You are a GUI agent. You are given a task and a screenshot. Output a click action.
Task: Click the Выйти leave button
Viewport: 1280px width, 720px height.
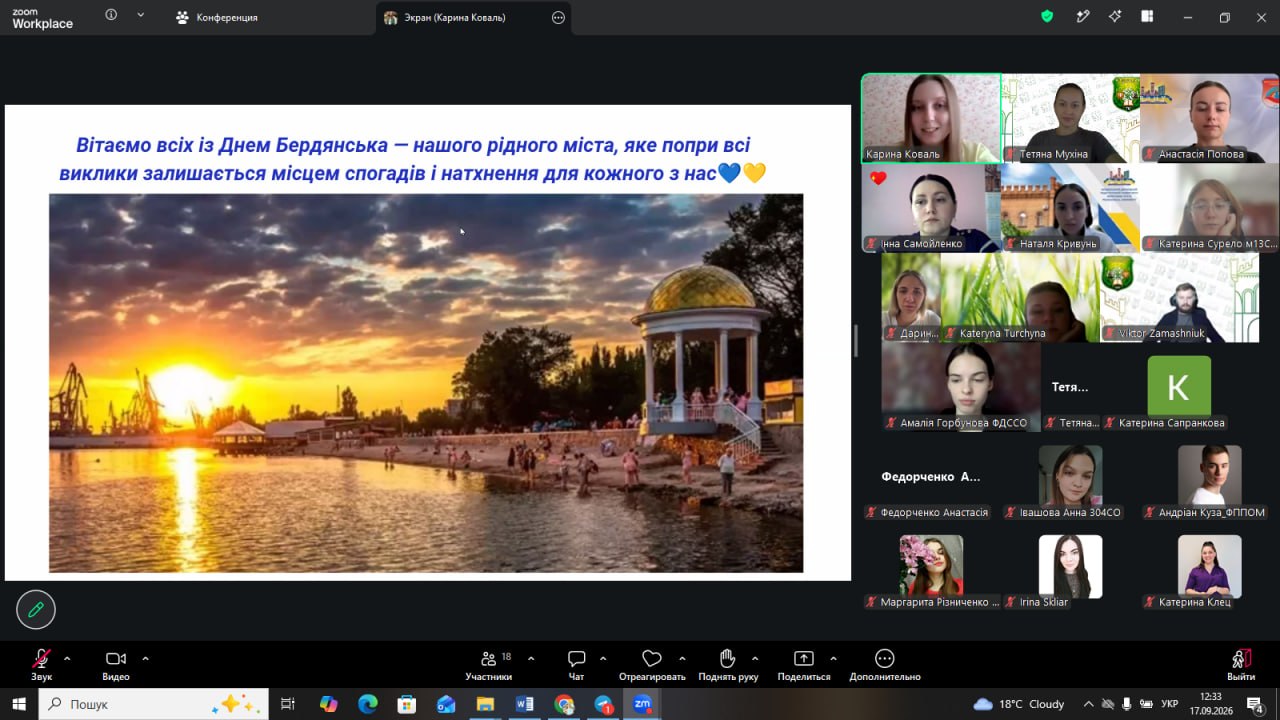1241,666
